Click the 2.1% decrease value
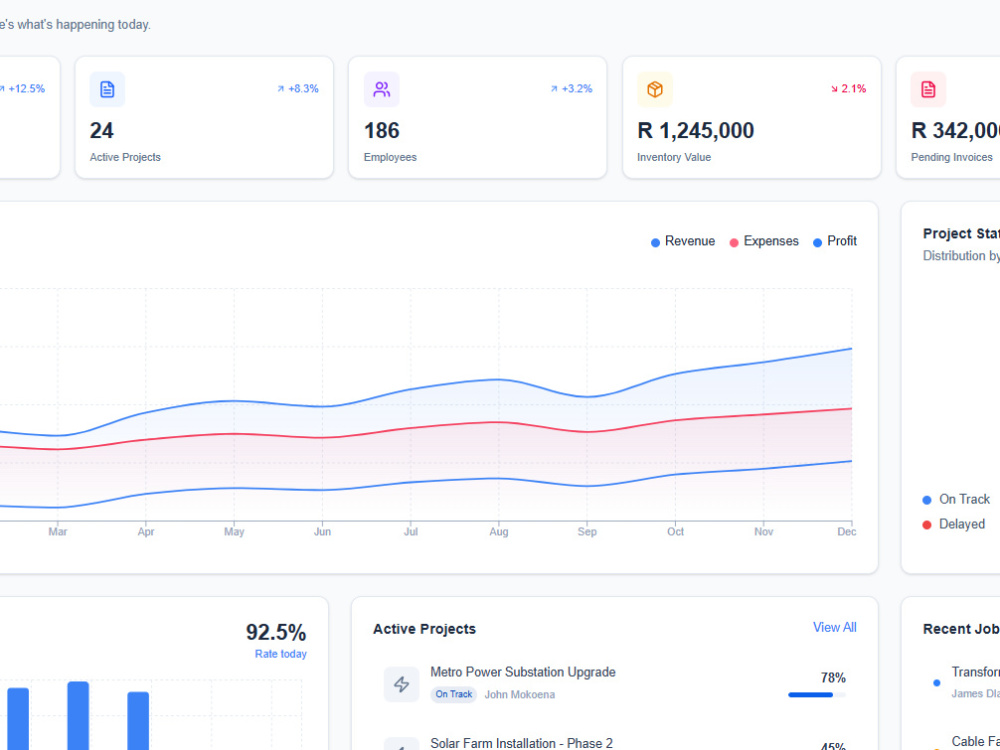The image size is (1000, 750). click(853, 89)
